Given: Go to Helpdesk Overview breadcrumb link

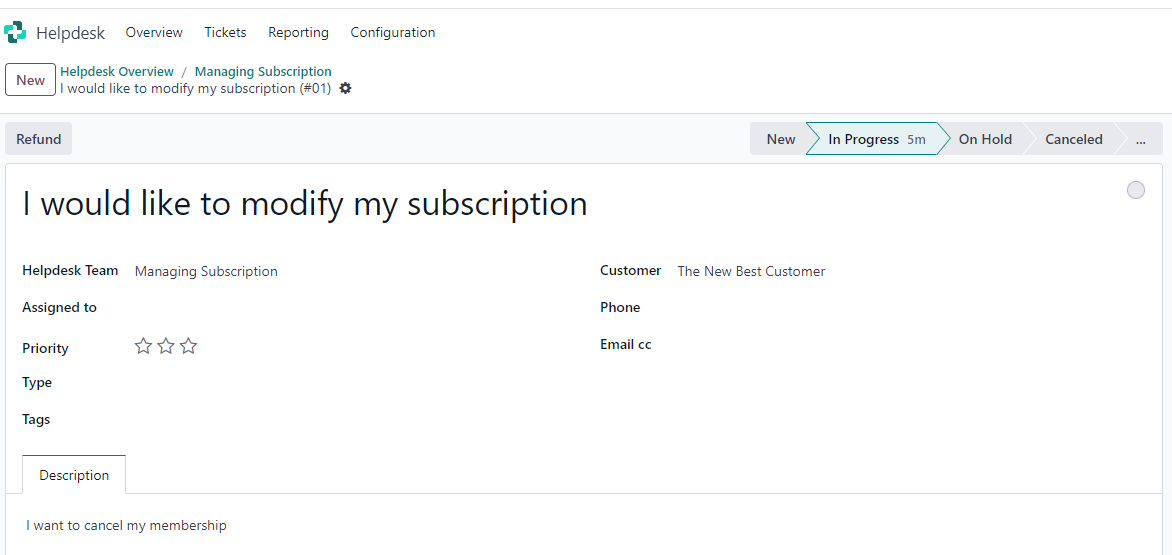Looking at the screenshot, I should (117, 72).
